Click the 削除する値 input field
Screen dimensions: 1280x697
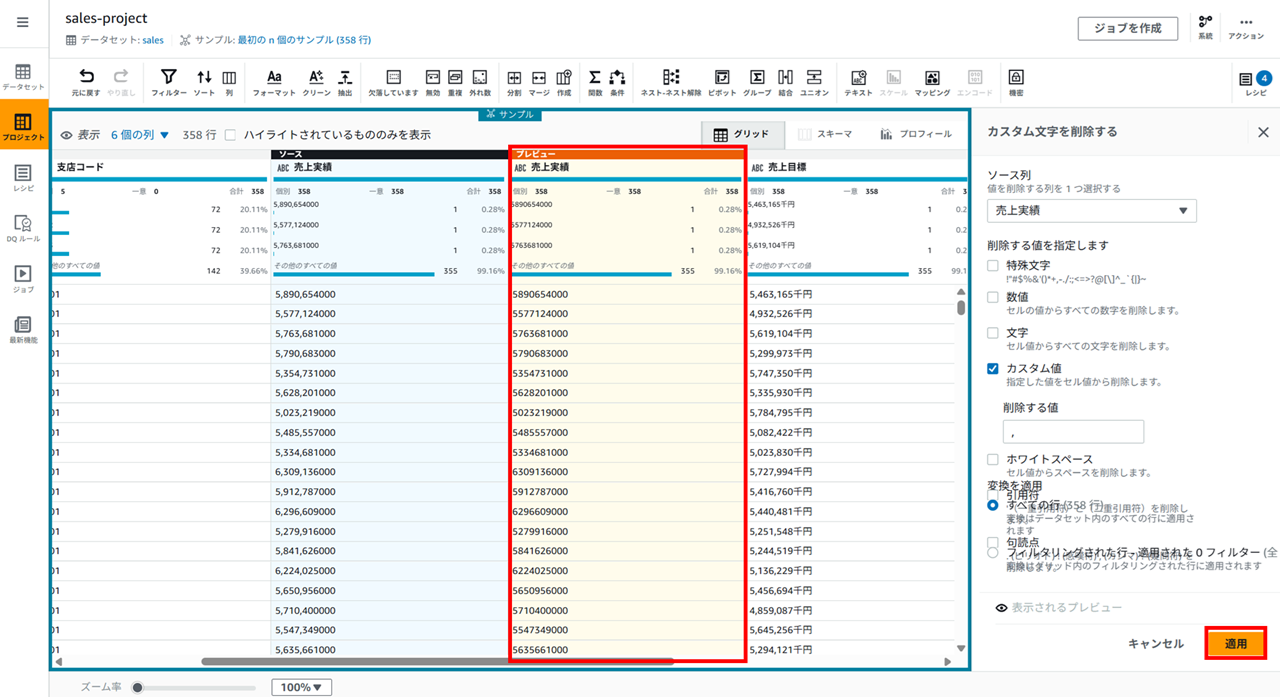pyautogui.click(x=1073, y=431)
